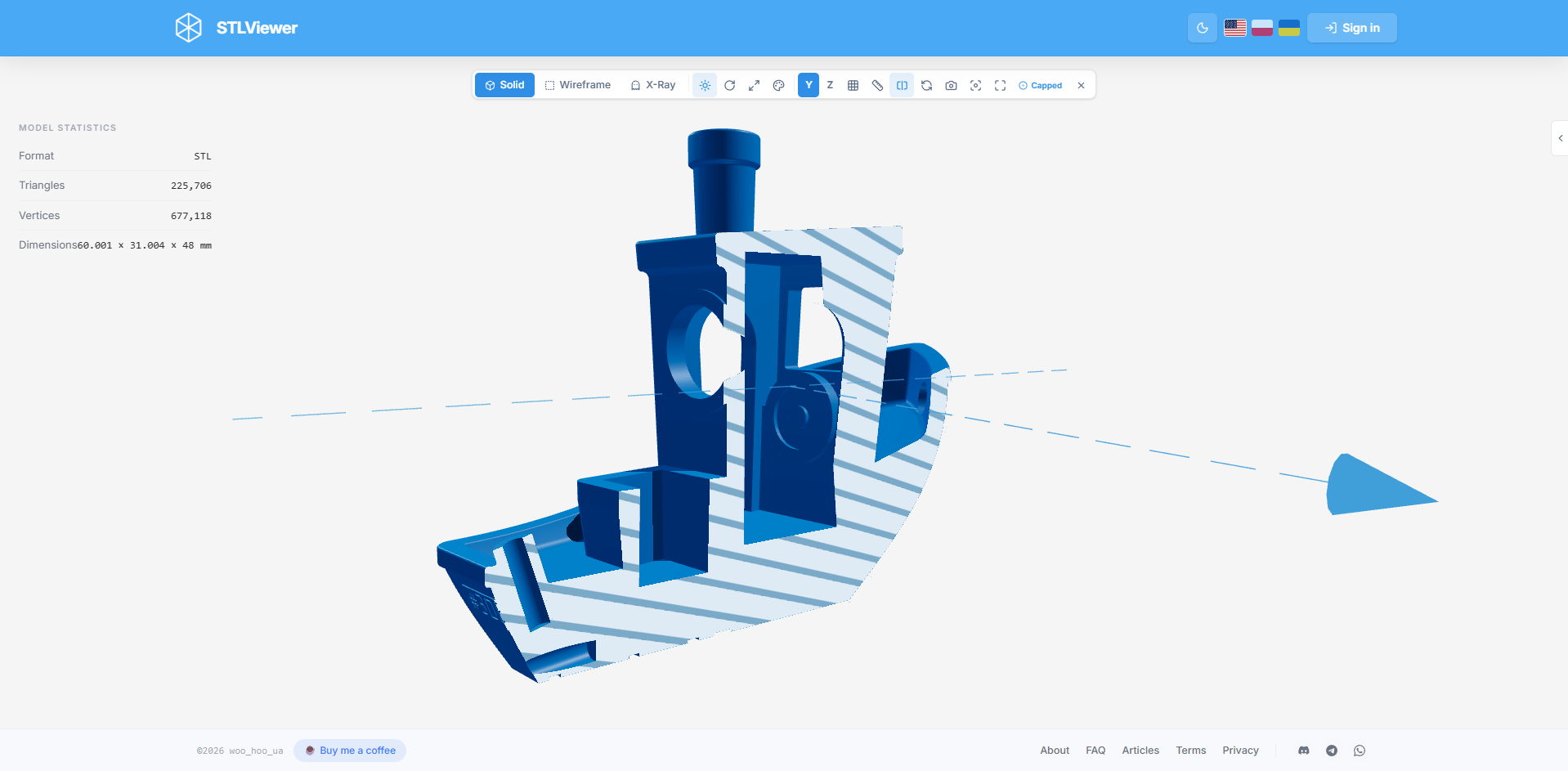Image resolution: width=1568 pixels, height=771 pixels.
Task: Toggle the Y axis button
Action: (809, 85)
